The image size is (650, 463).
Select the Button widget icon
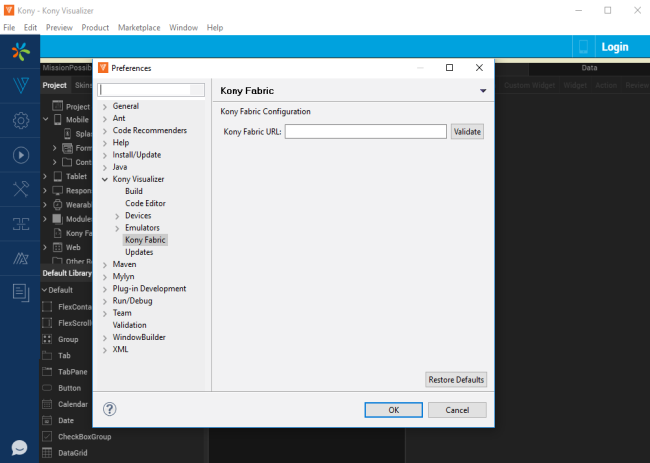47,388
